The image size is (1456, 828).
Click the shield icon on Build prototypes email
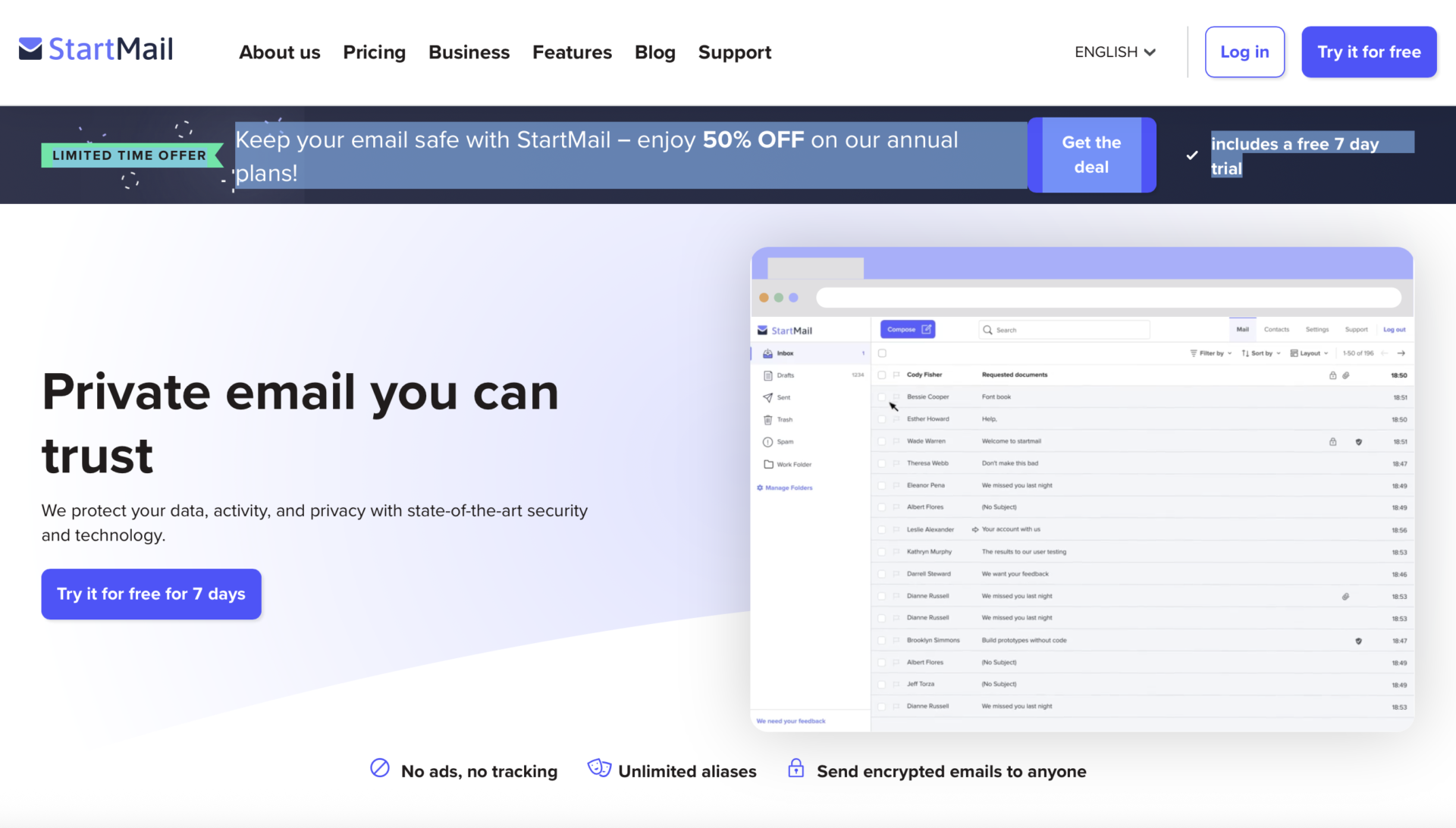coord(1358,641)
